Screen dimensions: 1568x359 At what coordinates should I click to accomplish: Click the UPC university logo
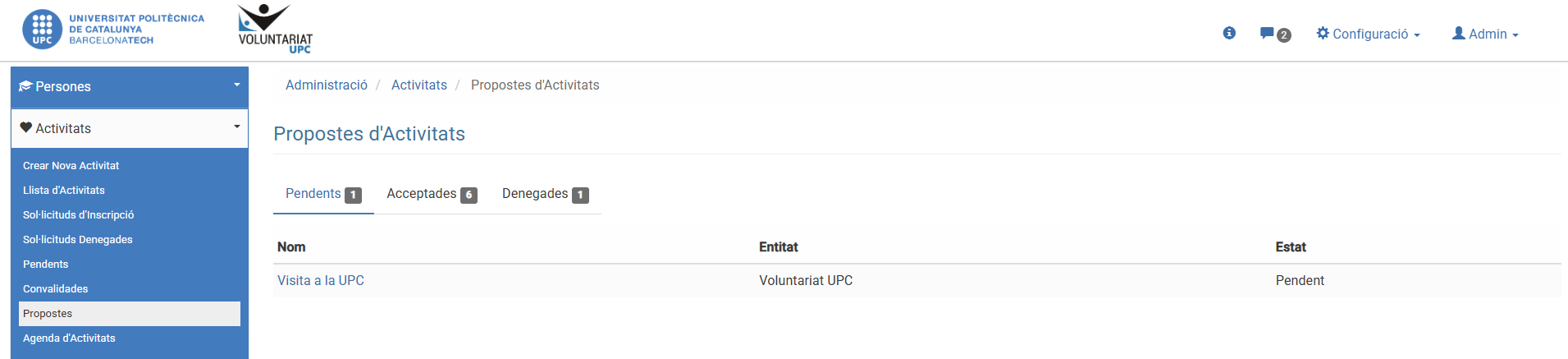click(112, 30)
